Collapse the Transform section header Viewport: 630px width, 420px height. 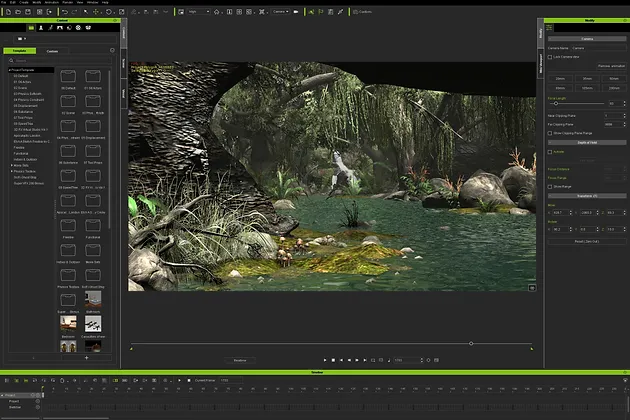pos(587,196)
